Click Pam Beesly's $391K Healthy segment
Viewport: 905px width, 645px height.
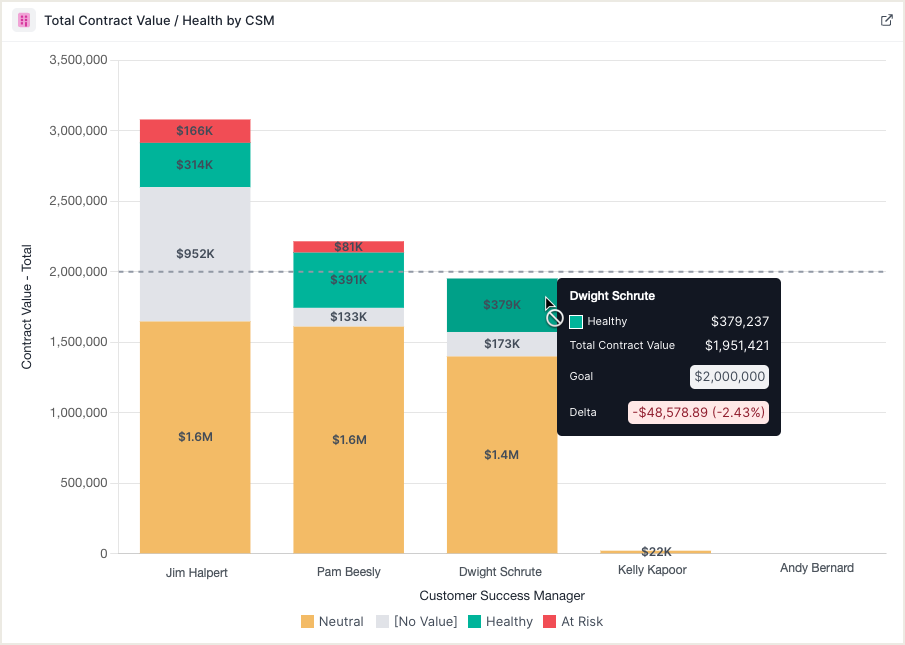[x=348, y=280]
